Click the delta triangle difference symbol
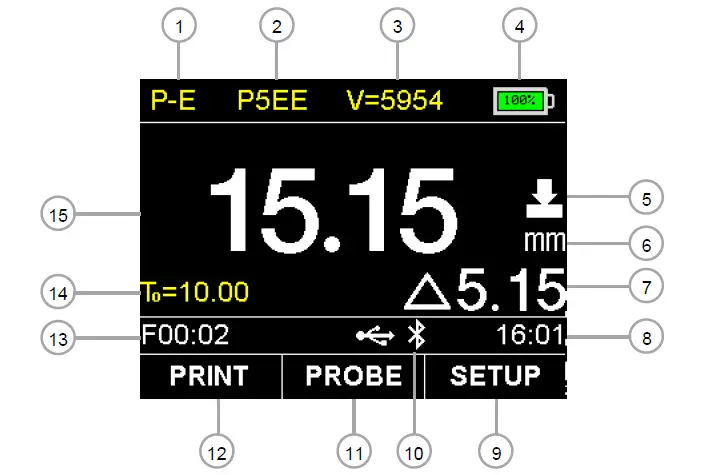The height and width of the screenshot is (475, 709). 428,292
